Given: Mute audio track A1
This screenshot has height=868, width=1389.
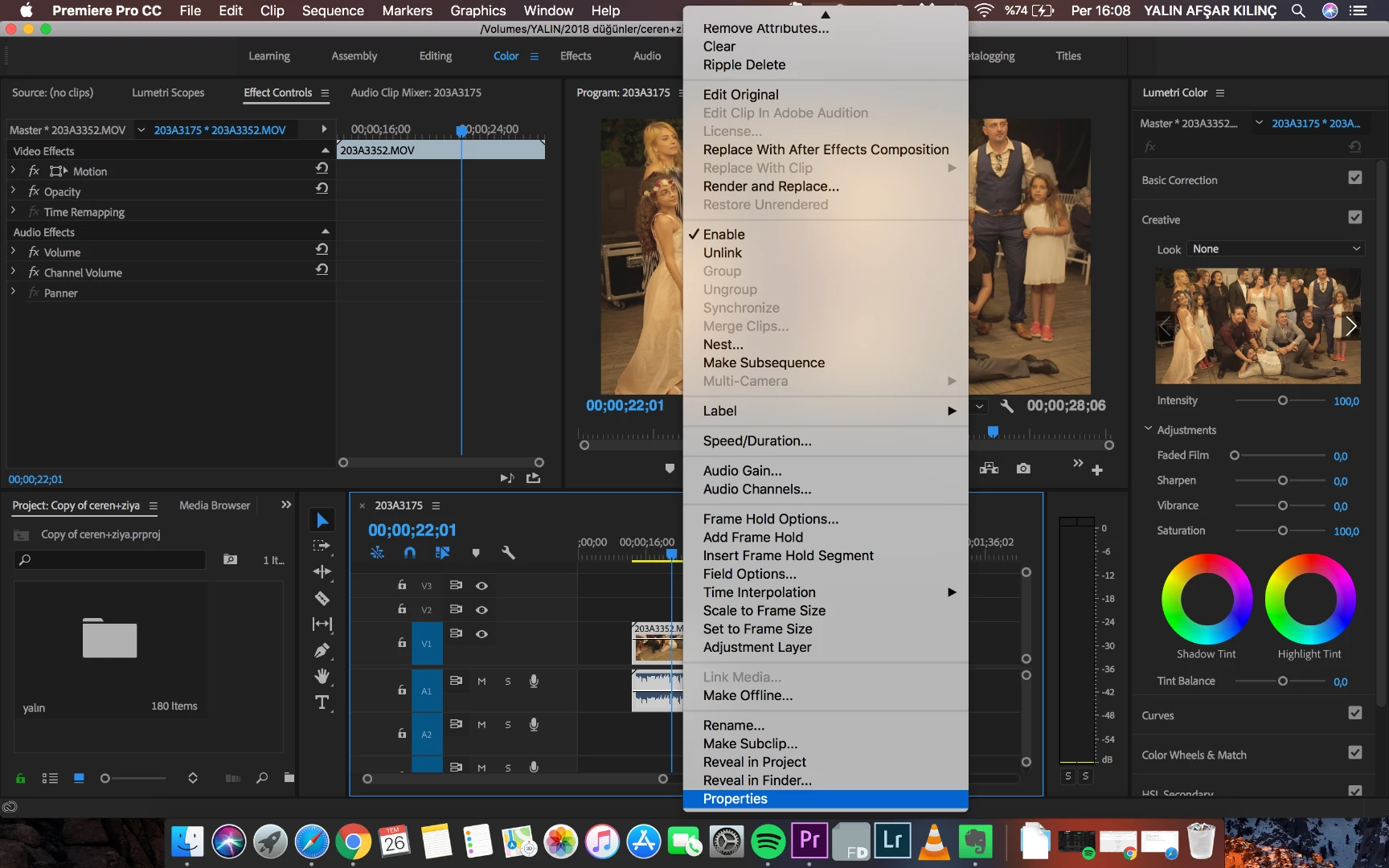Looking at the screenshot, I should click(481, 682).
